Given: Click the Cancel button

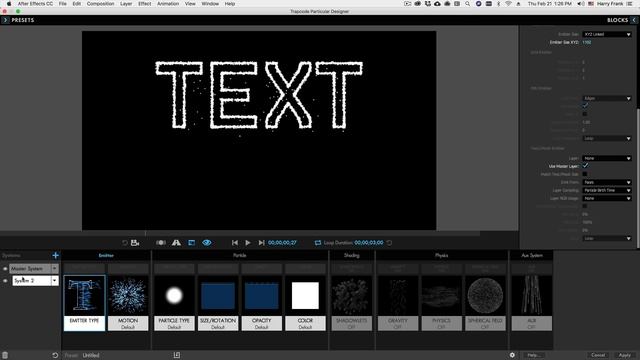Looking at the screenshot, I should point(598,356).
